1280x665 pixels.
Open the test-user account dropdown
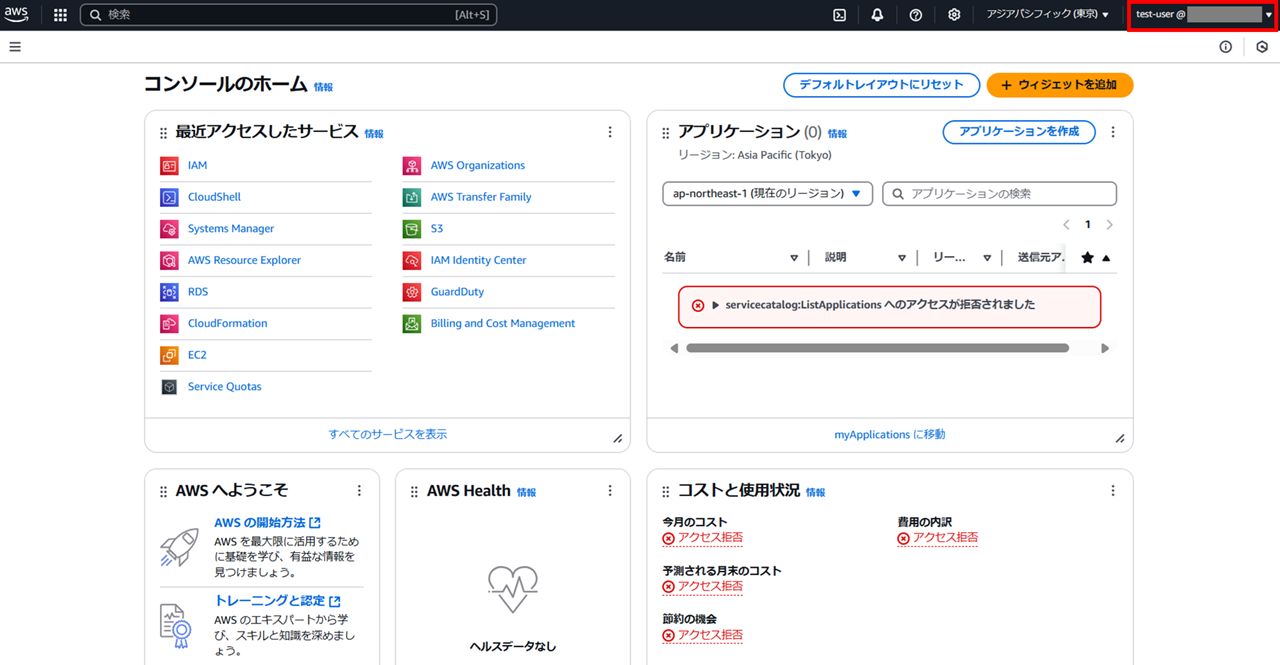point(1204,15)
